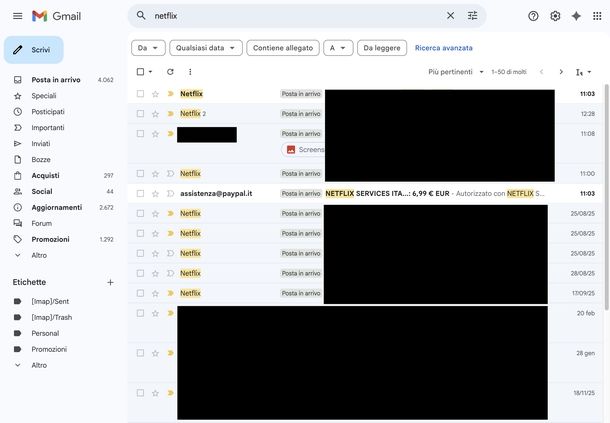Viewport: 610px width, 423px height.
Task: Add a new label with plus icon
Action: tap(110, 282)
